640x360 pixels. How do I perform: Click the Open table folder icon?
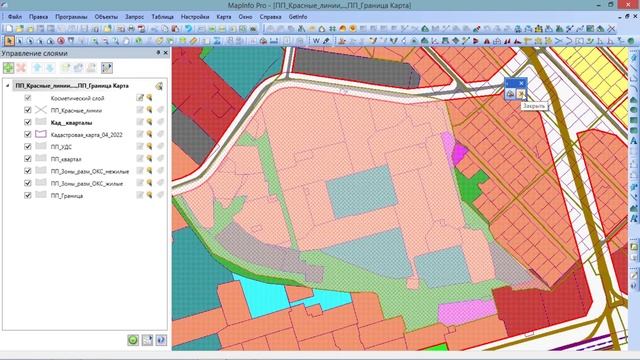(20, 29)
